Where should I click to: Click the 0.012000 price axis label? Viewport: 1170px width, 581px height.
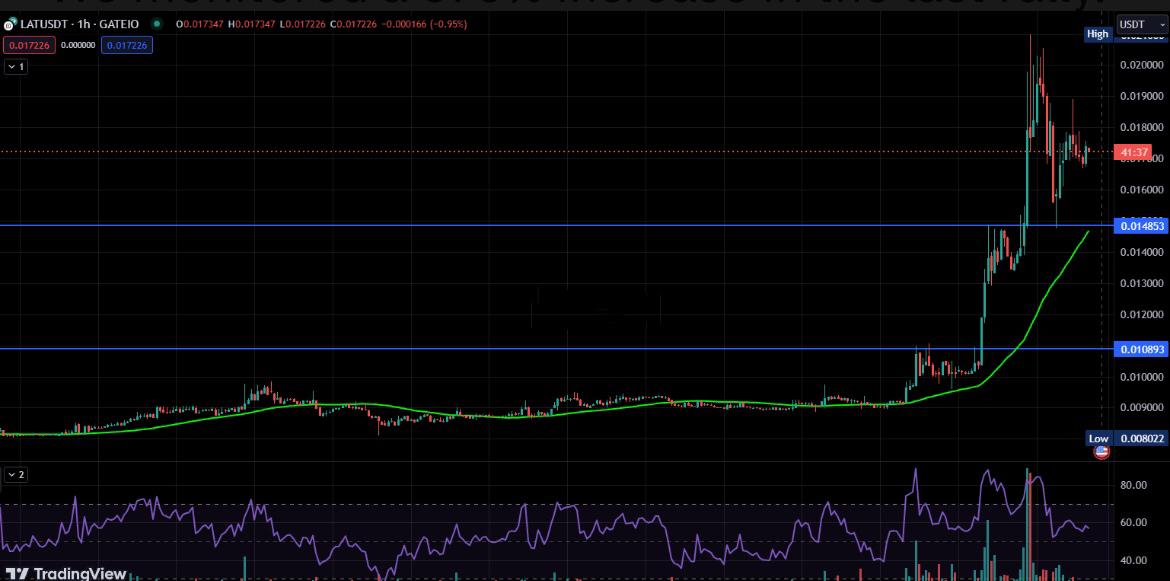pos(1141,315)
